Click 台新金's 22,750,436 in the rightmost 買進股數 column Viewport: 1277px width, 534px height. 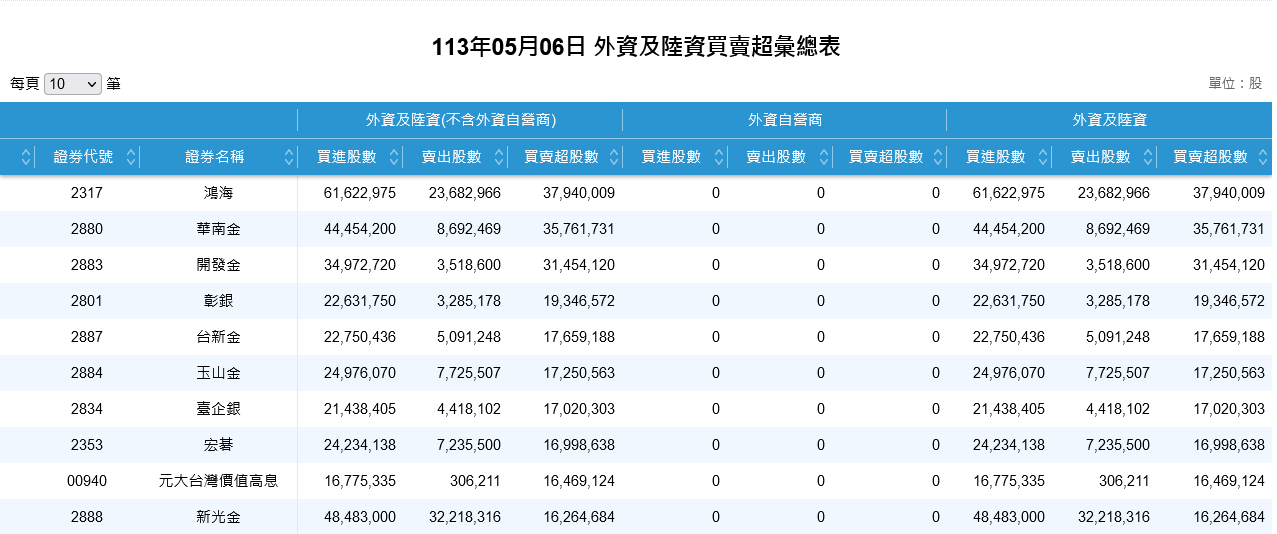tap(1009, 337)
